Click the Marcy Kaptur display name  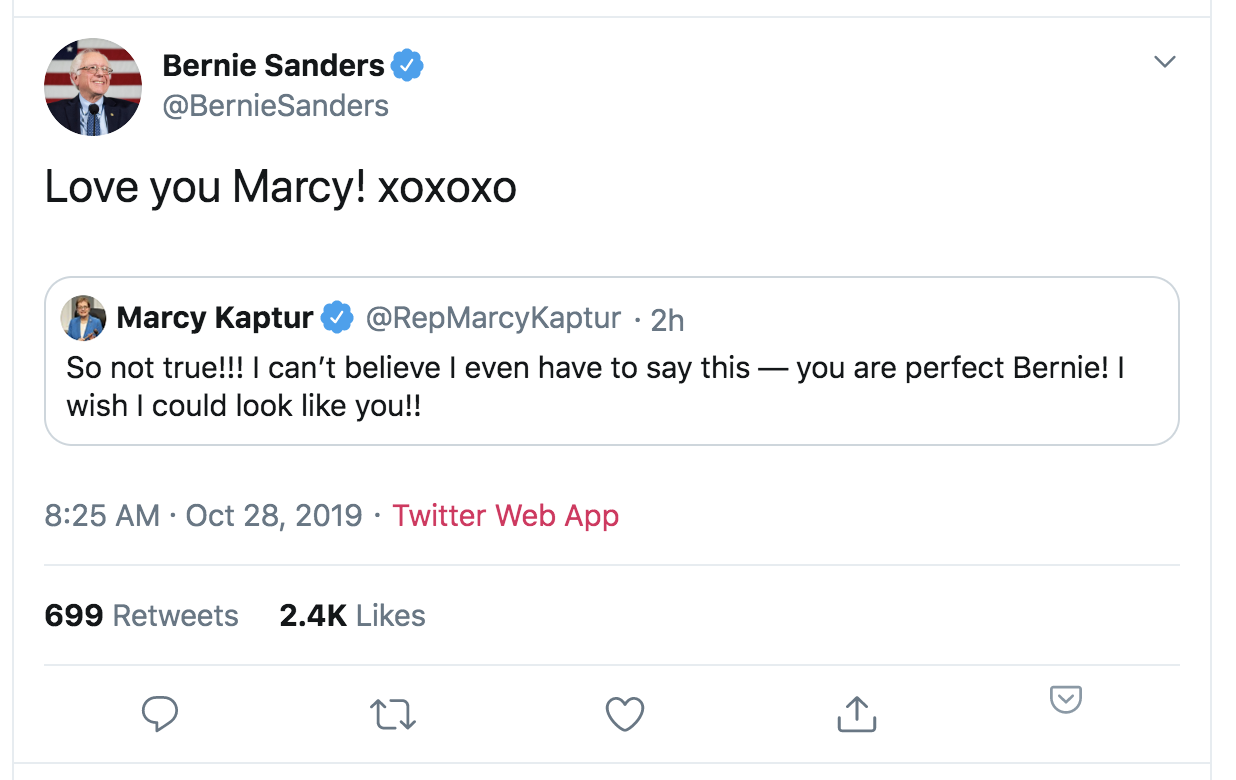(x=215, y=318)
